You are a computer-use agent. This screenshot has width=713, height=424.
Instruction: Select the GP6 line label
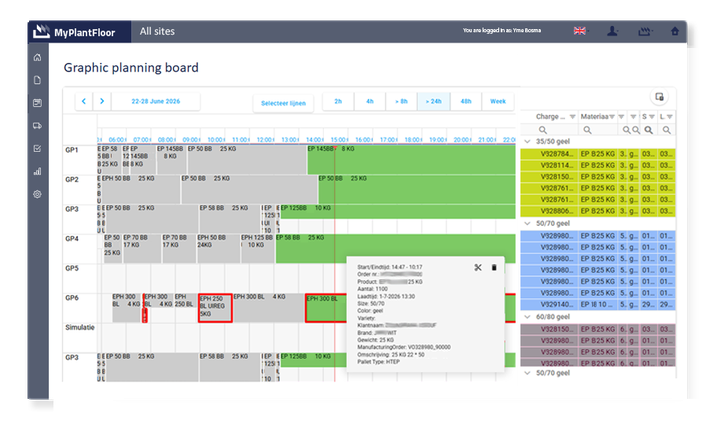[x=72, y=298]
